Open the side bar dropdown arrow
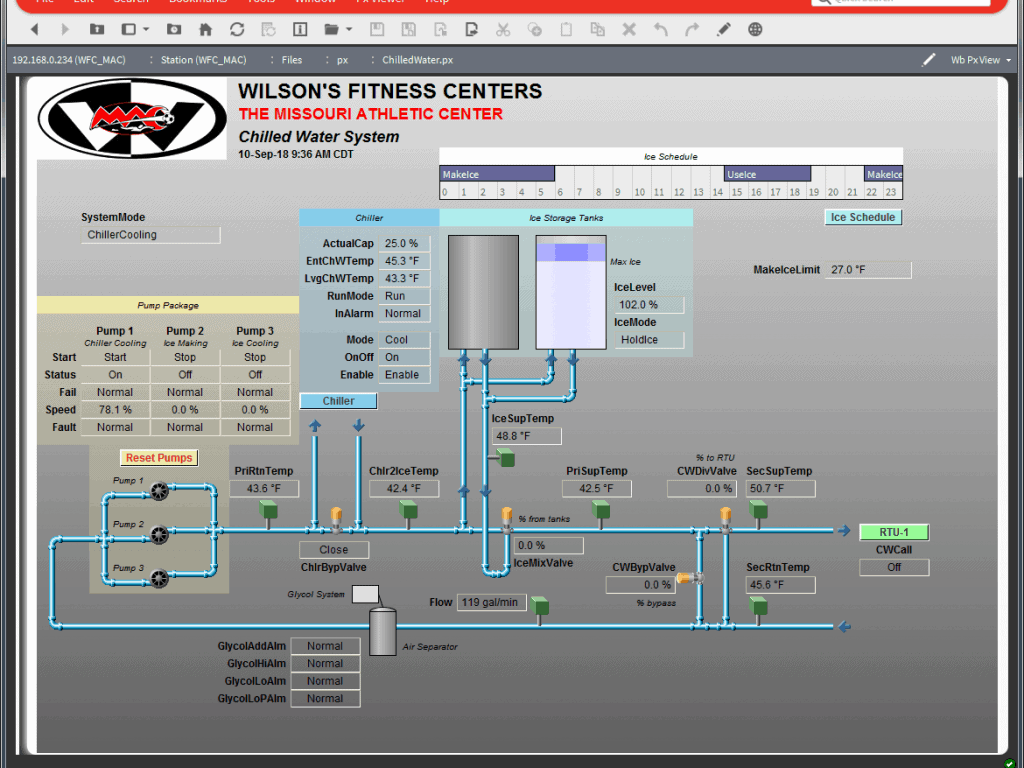This screenshot has width=1024, height=768. (146, 29)
